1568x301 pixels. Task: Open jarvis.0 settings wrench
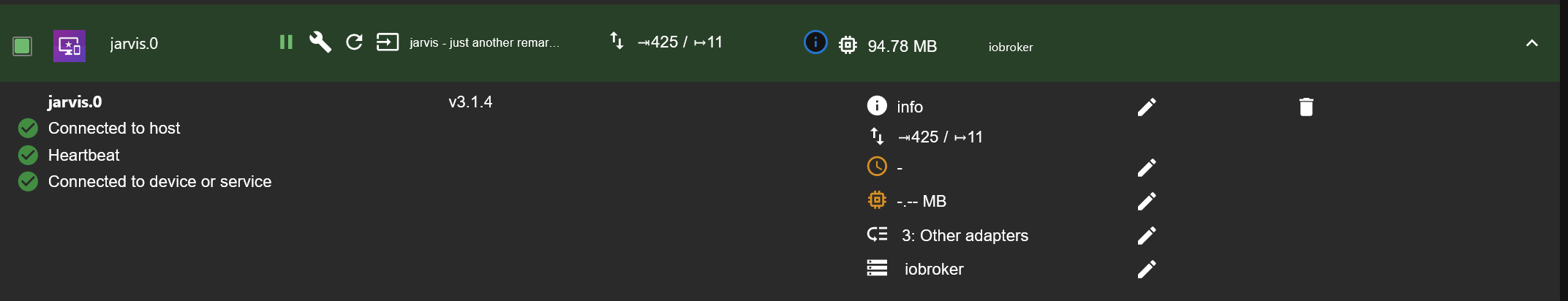[x=320, y=42]
